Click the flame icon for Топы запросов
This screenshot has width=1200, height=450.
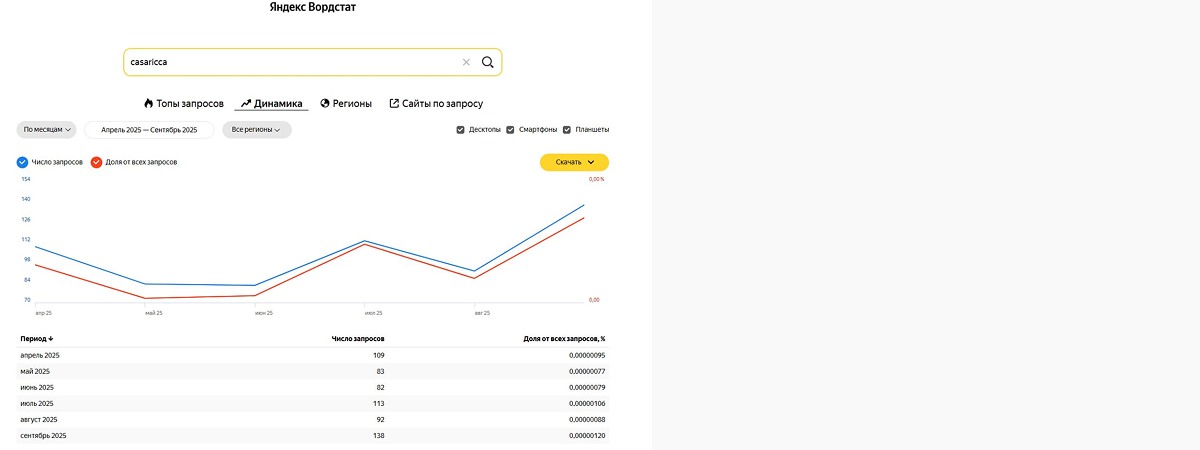click(148, 103)
